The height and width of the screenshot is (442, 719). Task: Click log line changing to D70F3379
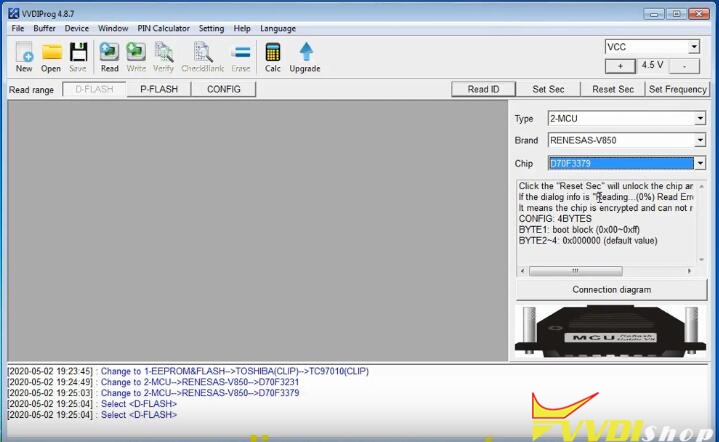153,393
